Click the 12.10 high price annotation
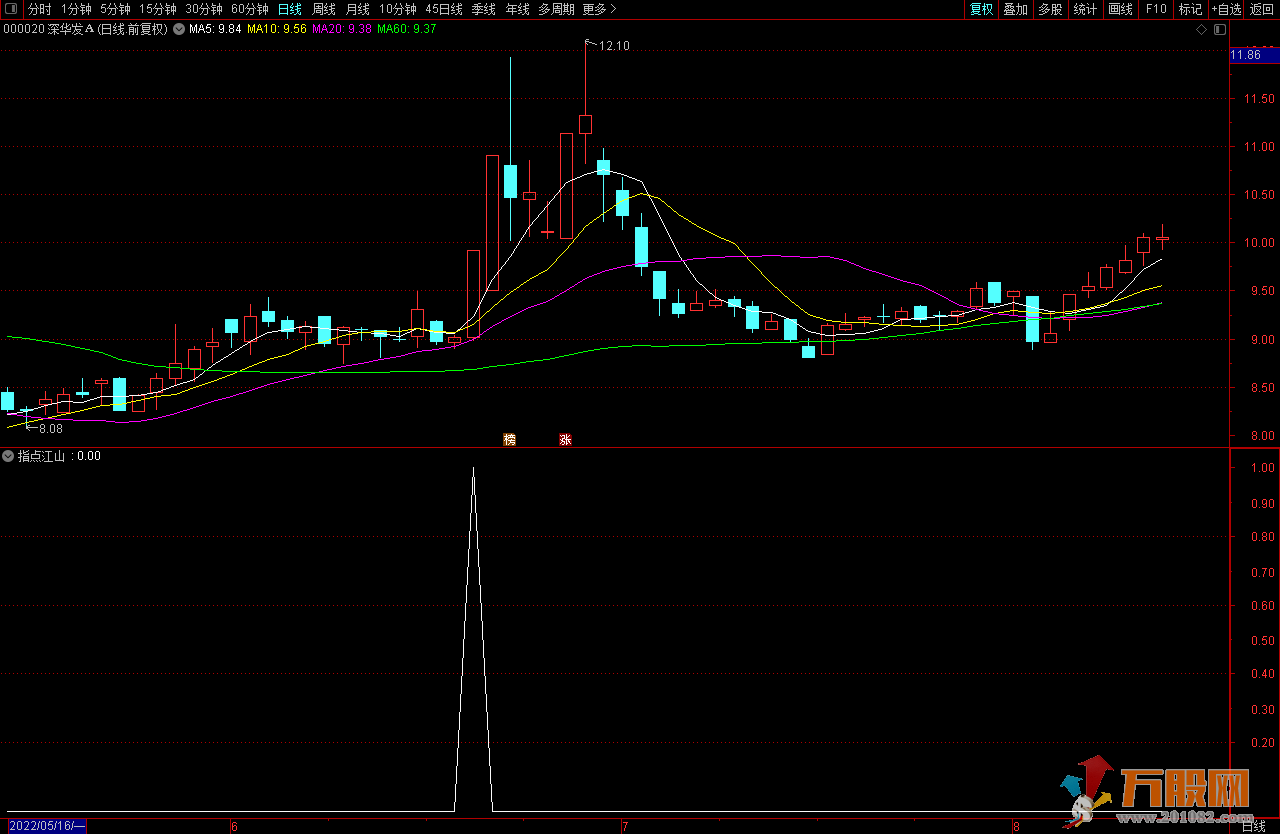 pos(614,46)
